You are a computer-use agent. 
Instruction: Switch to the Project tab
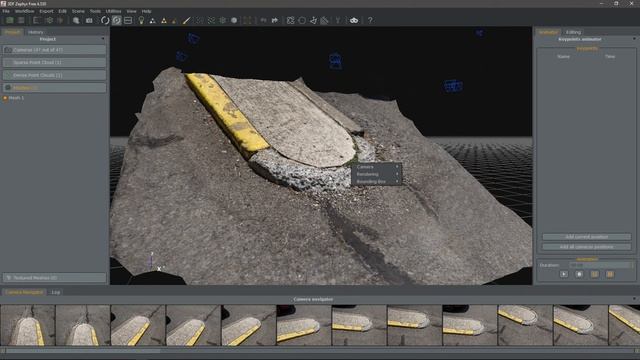tap(12, 32)
